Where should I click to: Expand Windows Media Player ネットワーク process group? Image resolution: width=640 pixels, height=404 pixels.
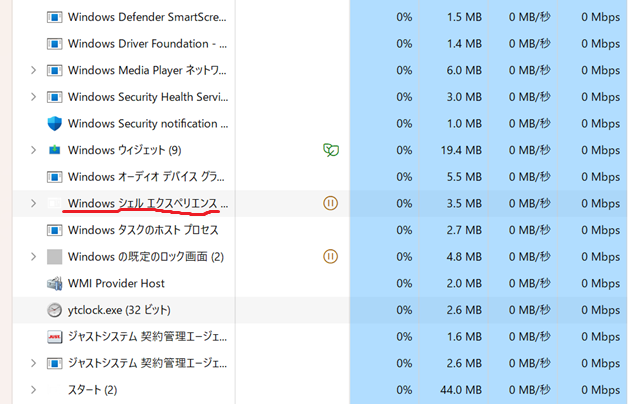coord(33,71)
